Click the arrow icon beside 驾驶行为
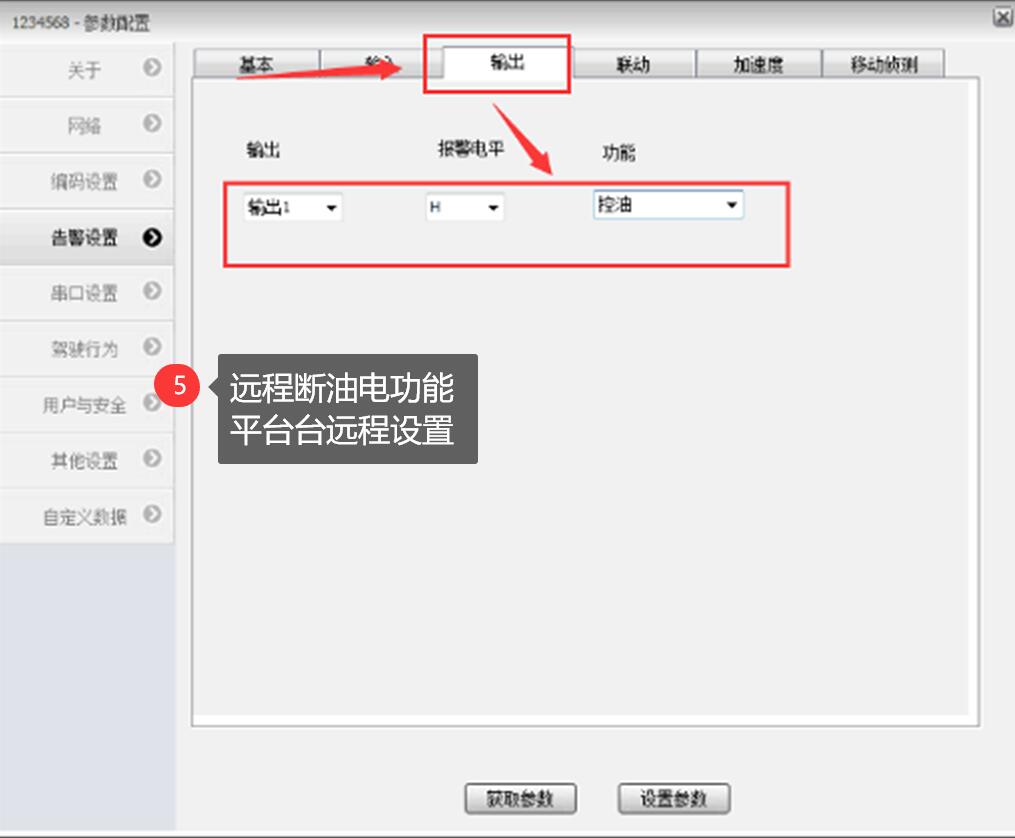 click(x=152, y=347)
